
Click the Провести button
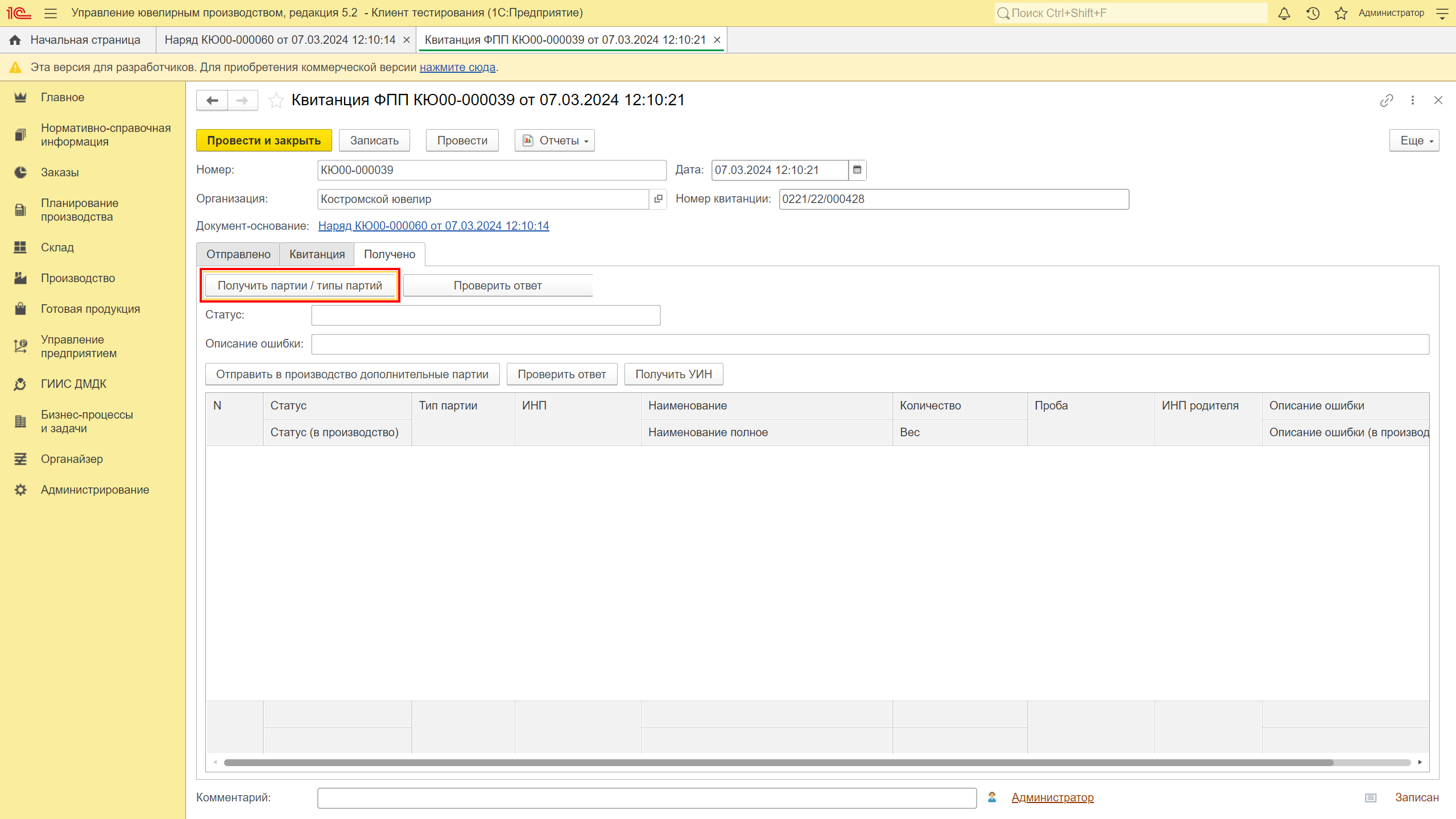click(462, 140)
